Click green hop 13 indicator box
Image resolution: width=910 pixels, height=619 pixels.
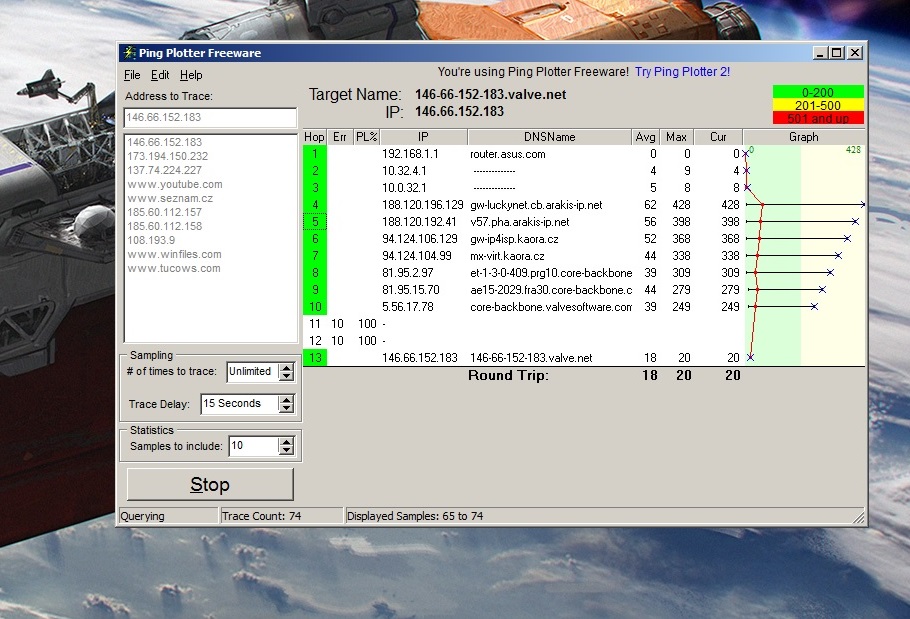tap(314, 358)
